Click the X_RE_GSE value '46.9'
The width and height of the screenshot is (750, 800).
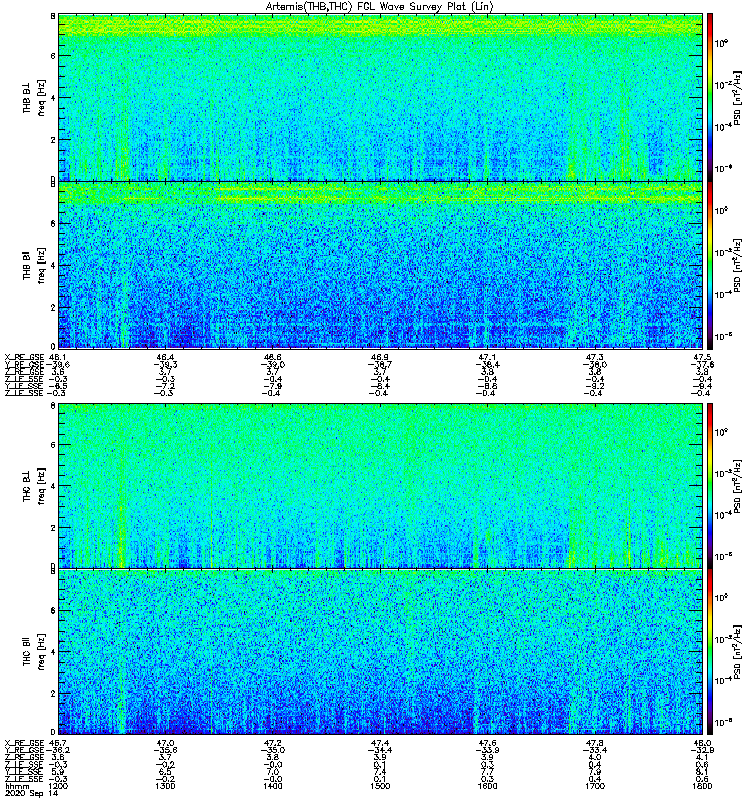click(x=380, y=357)
